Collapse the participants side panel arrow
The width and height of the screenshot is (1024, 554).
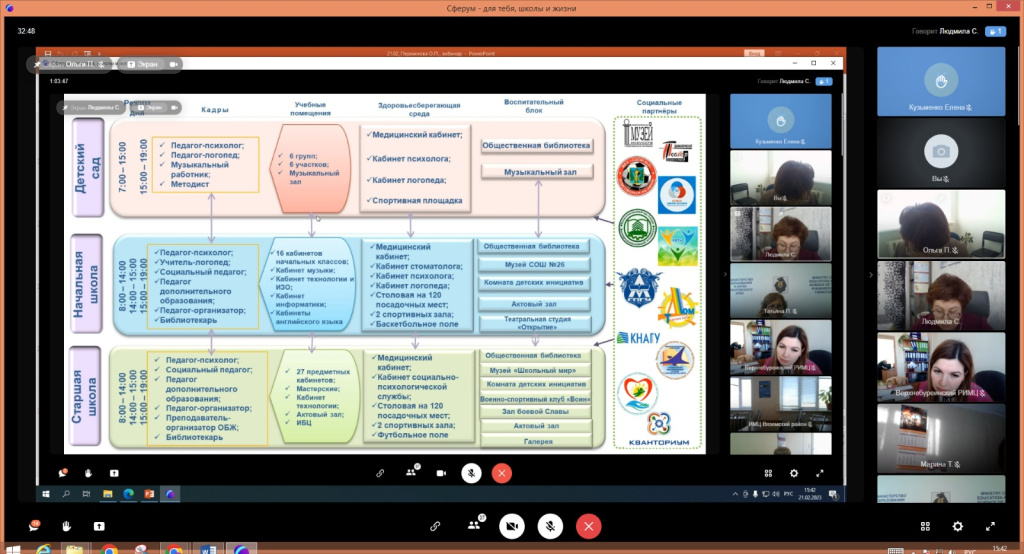[869, 274]
